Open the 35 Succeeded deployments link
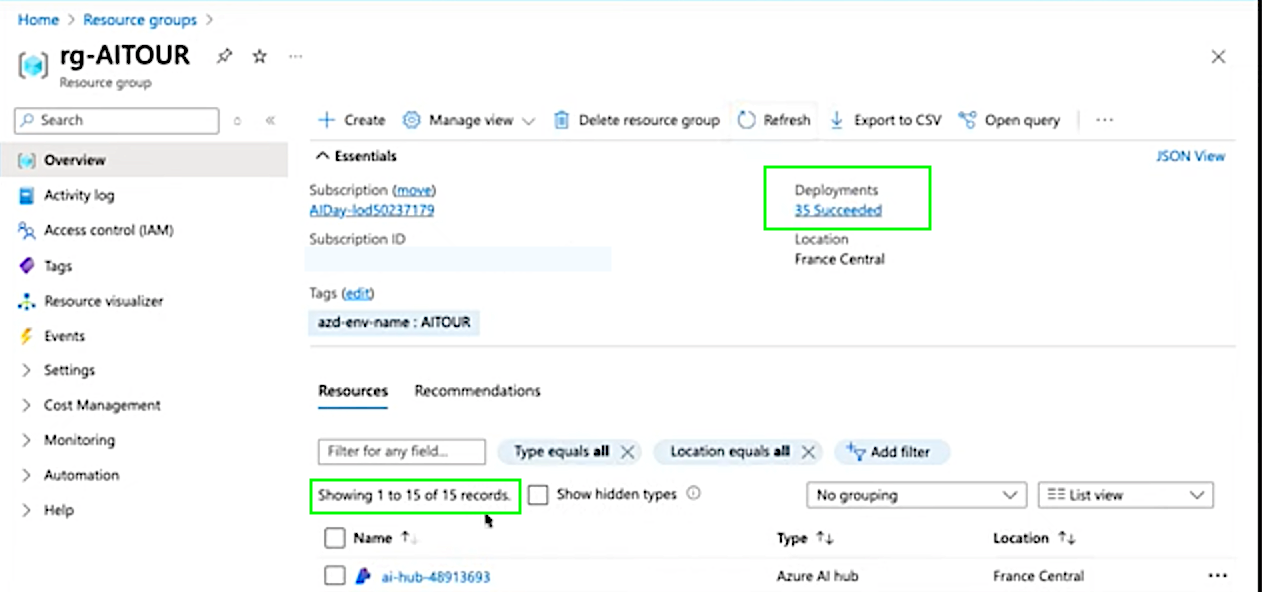Screen dimensions: 1262x592 tap(838, 210)
